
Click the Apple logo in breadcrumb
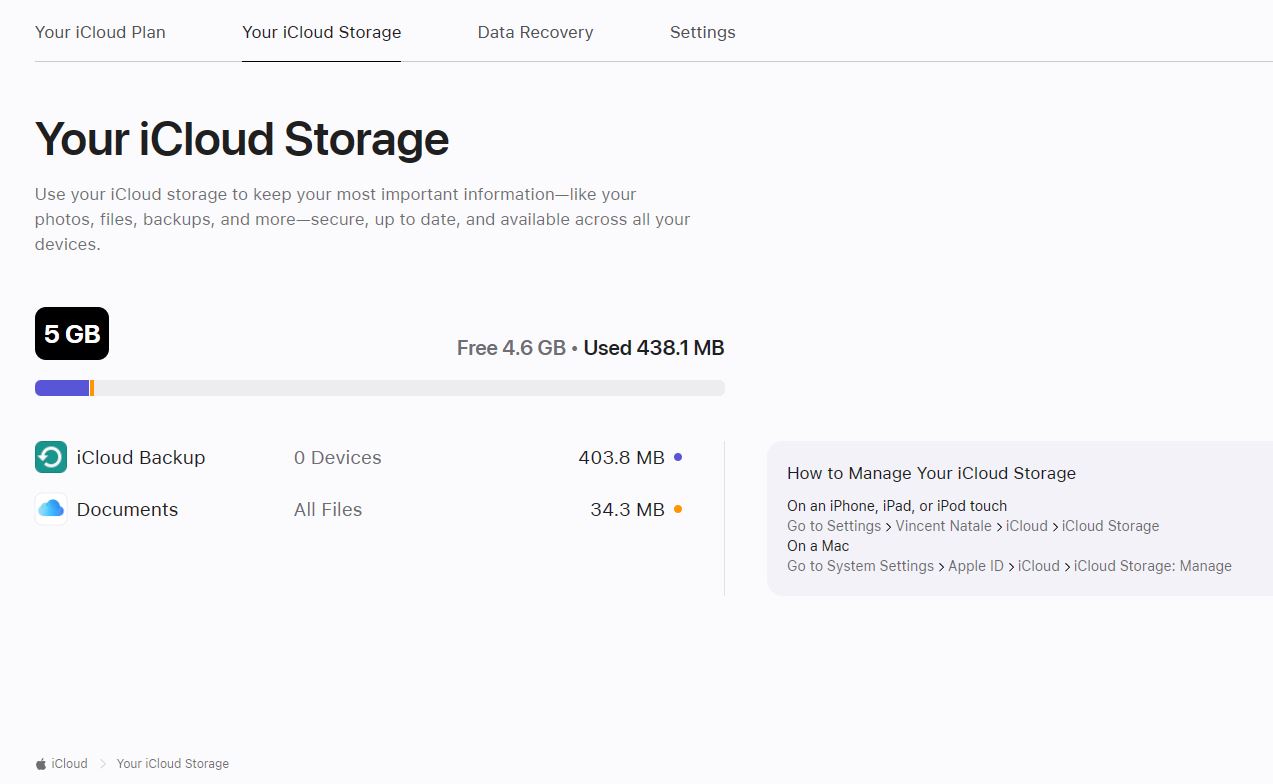tap(41, 764)
